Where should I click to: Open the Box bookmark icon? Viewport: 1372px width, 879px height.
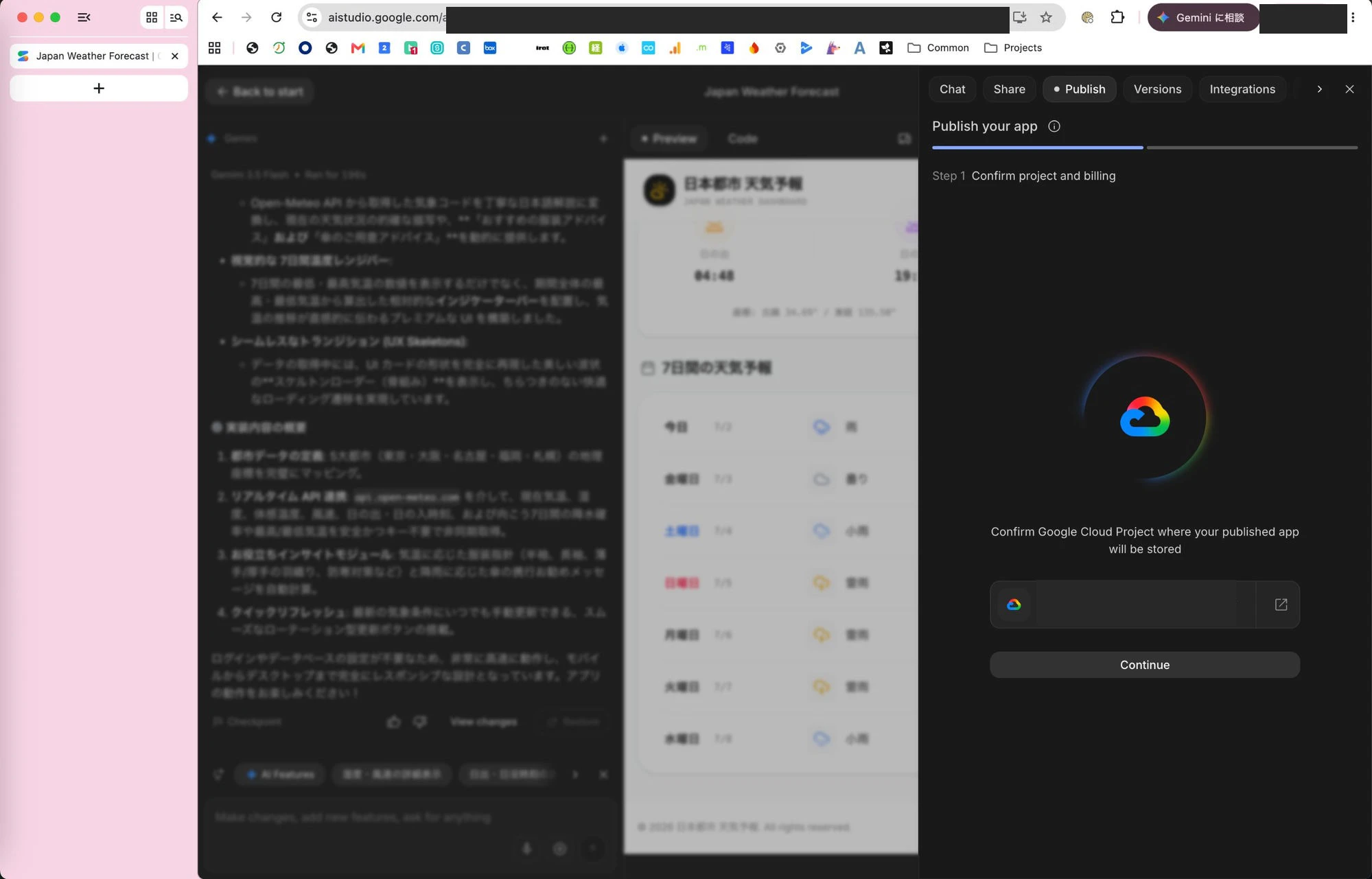[490, 47]
